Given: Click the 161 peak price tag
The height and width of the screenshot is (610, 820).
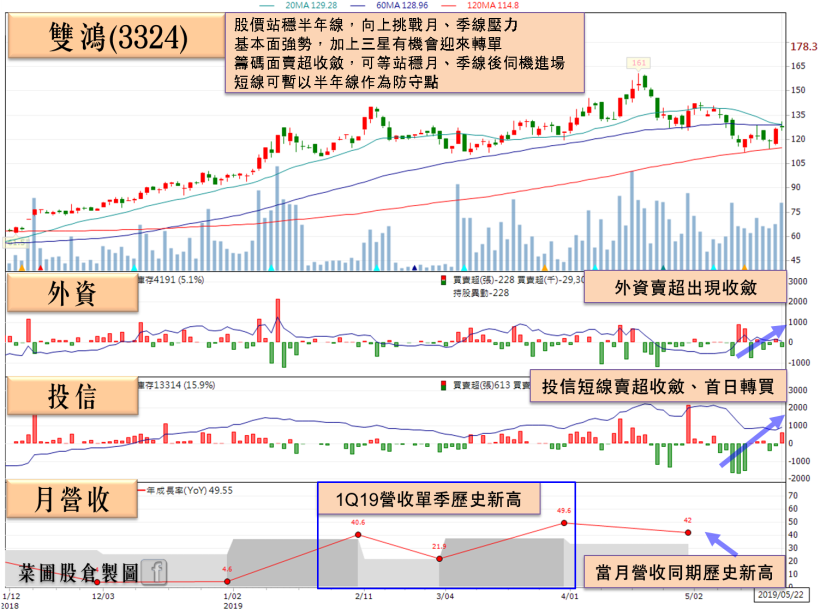Looking at the screenshot, I should pyautogui.click(x=638, y=62).
